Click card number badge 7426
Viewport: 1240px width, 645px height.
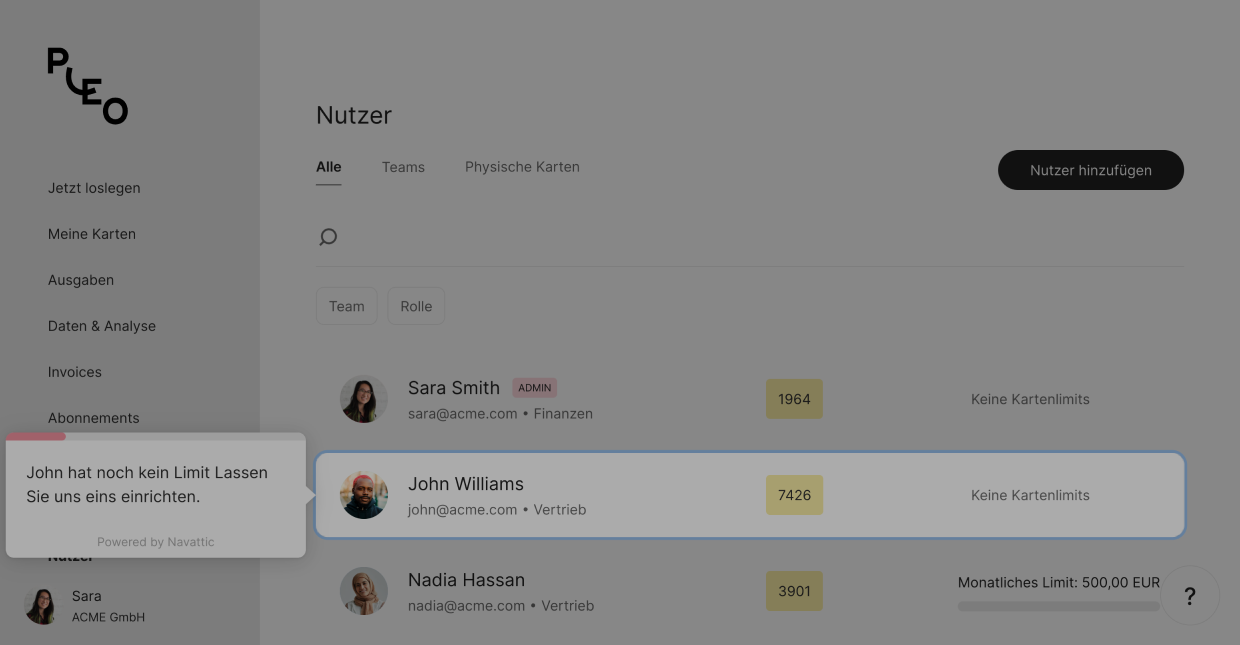click(x=794, y=495)
